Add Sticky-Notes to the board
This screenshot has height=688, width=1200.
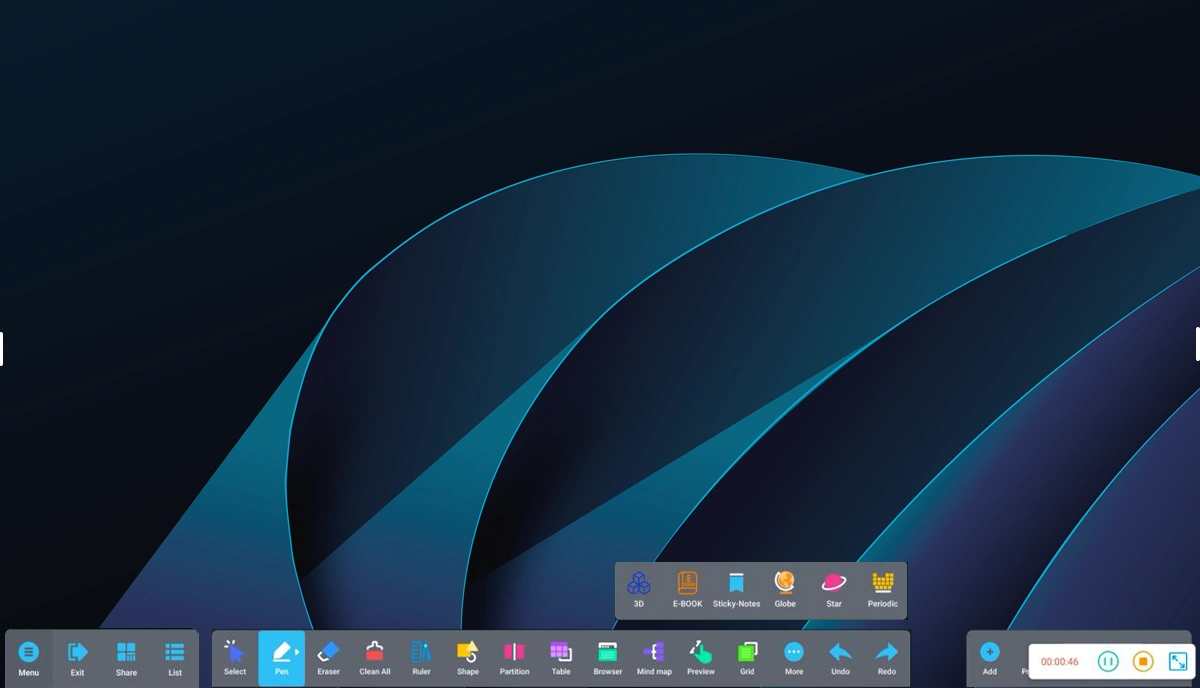coord(736,589)
